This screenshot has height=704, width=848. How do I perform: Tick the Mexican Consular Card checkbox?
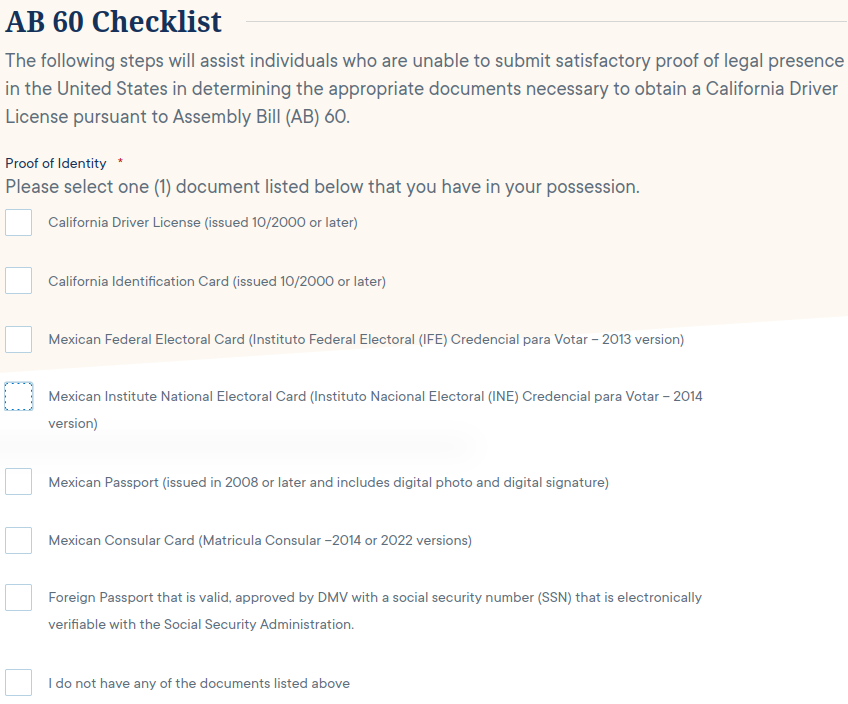[x=19, y=540]
